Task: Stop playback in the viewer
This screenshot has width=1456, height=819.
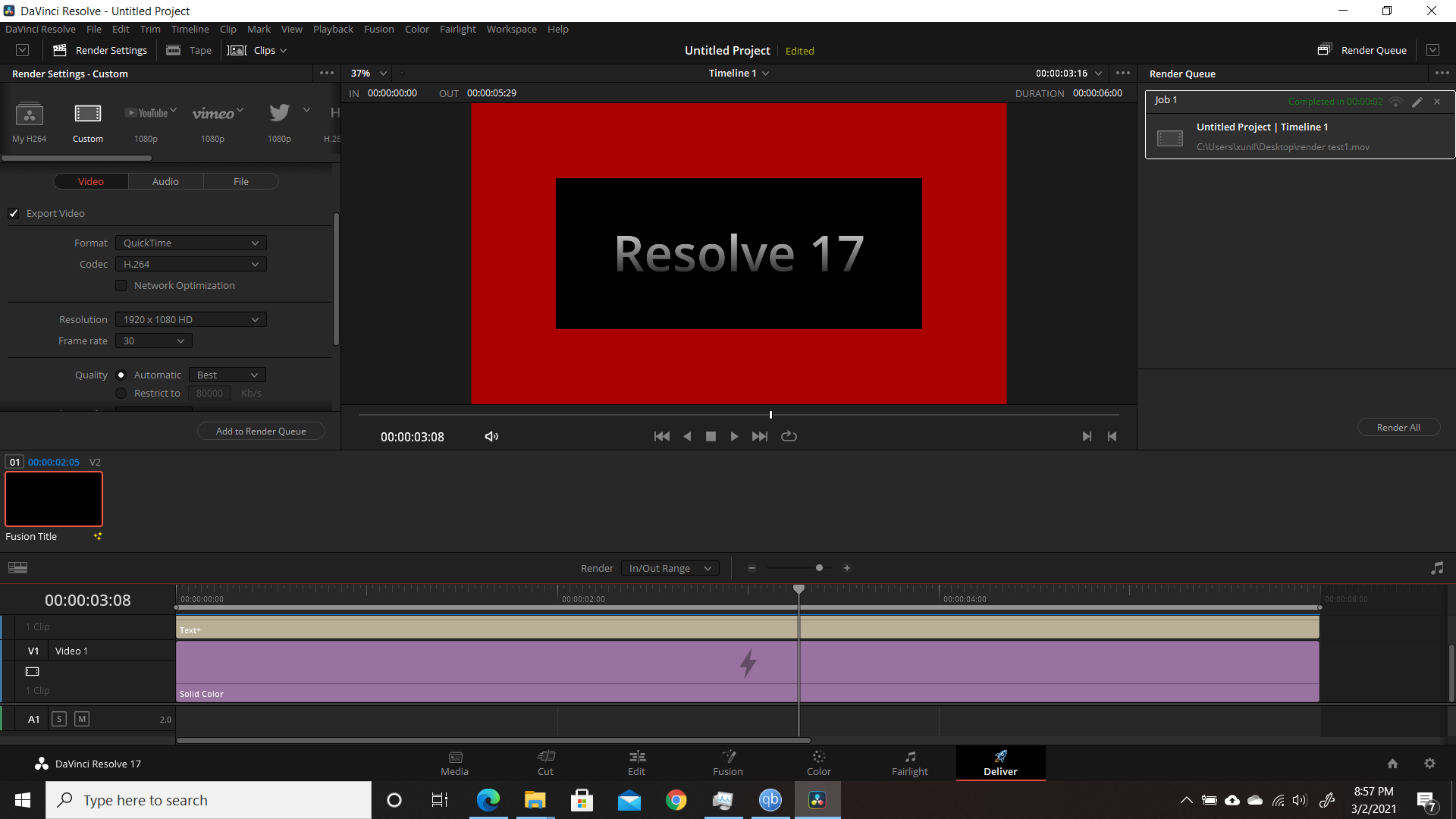Action: 711,436
